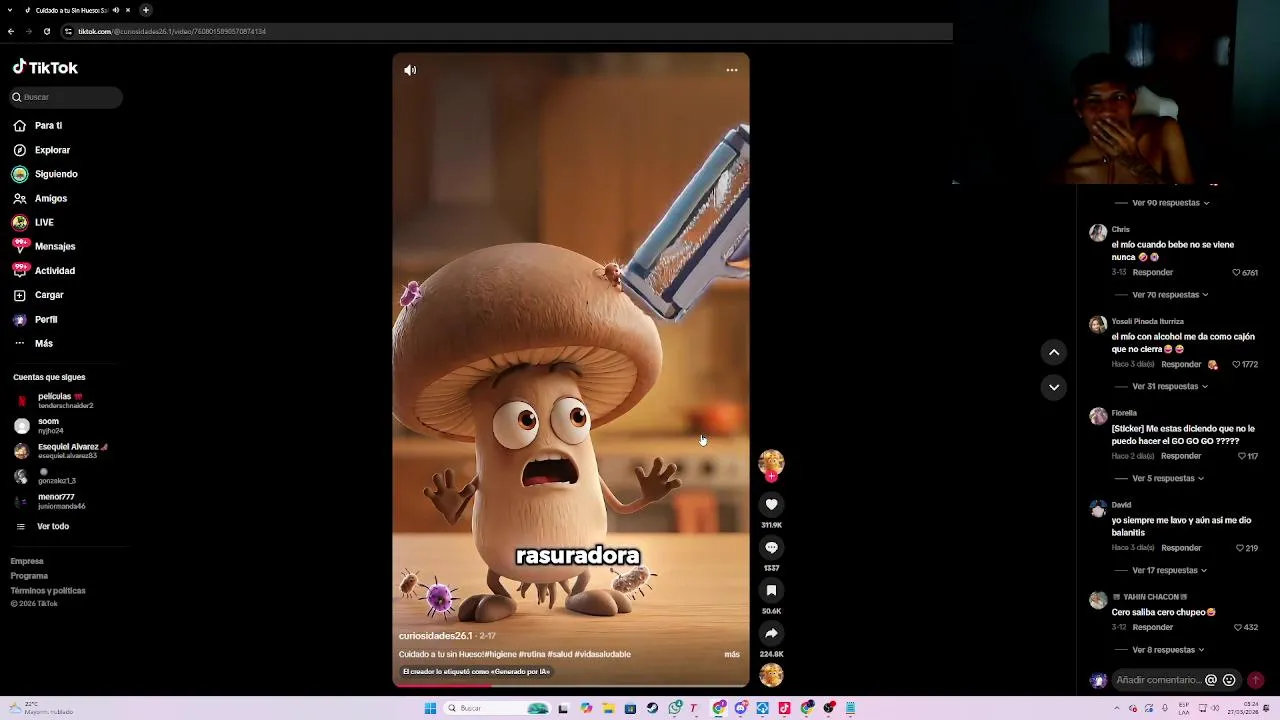Share the video with the arrow icon
The height and width of the screenshot is (720, 1280).
[771, 633]
